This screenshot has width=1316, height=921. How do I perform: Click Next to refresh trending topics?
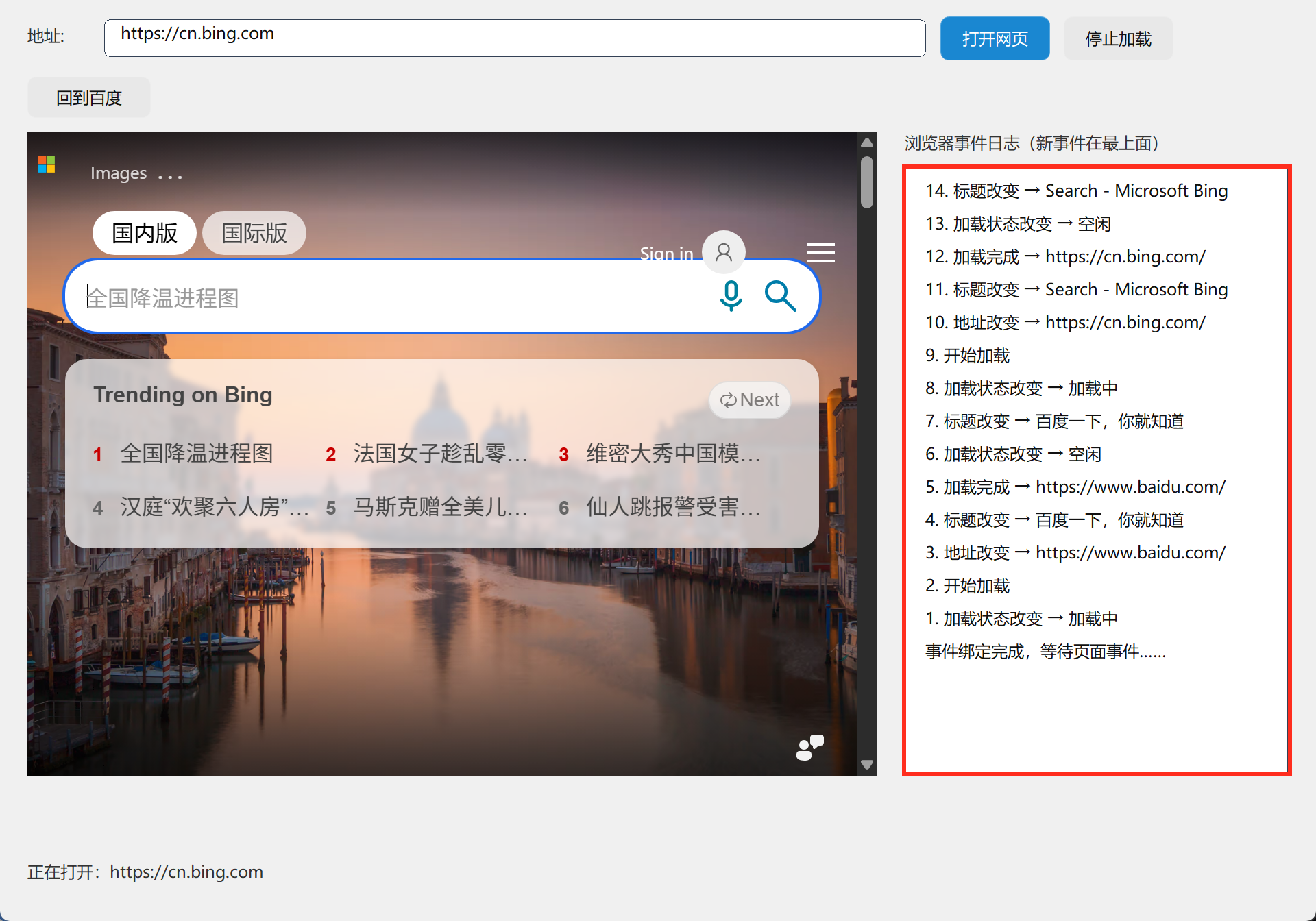pos(750,400)
